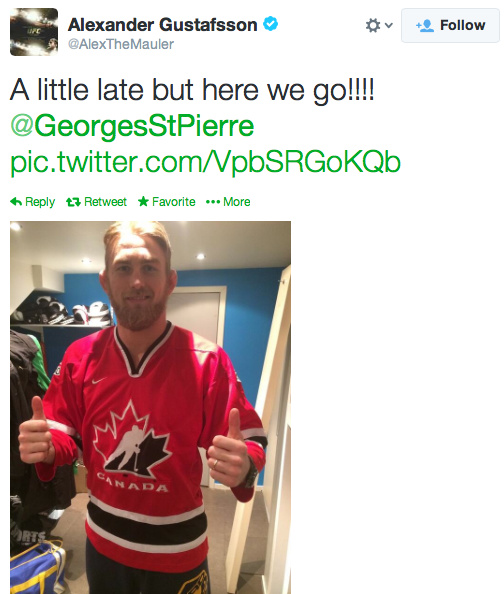Retweet this post
504x594 pixels.
coord(96,202)
